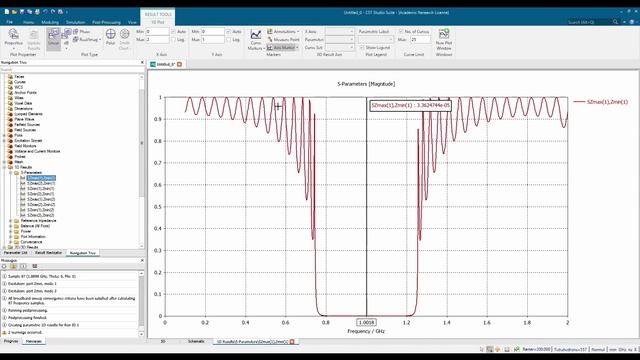Expand the Power folder

click(x=11, y=231)
